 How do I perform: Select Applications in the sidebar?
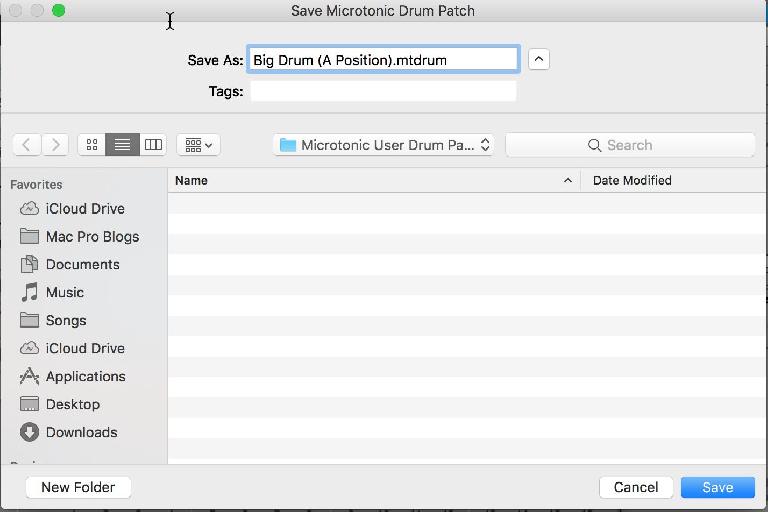point(86,376)
